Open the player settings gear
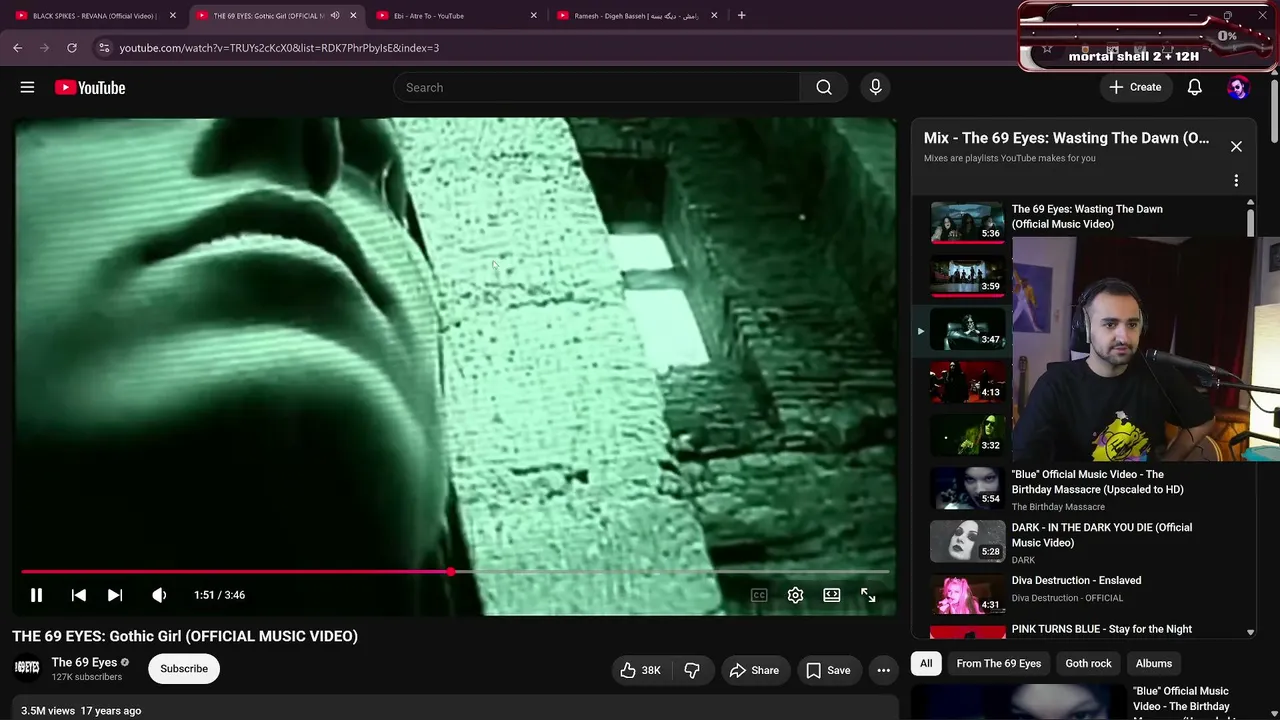Viewport: 1280px width, 720px height. (x=795, y=595)
